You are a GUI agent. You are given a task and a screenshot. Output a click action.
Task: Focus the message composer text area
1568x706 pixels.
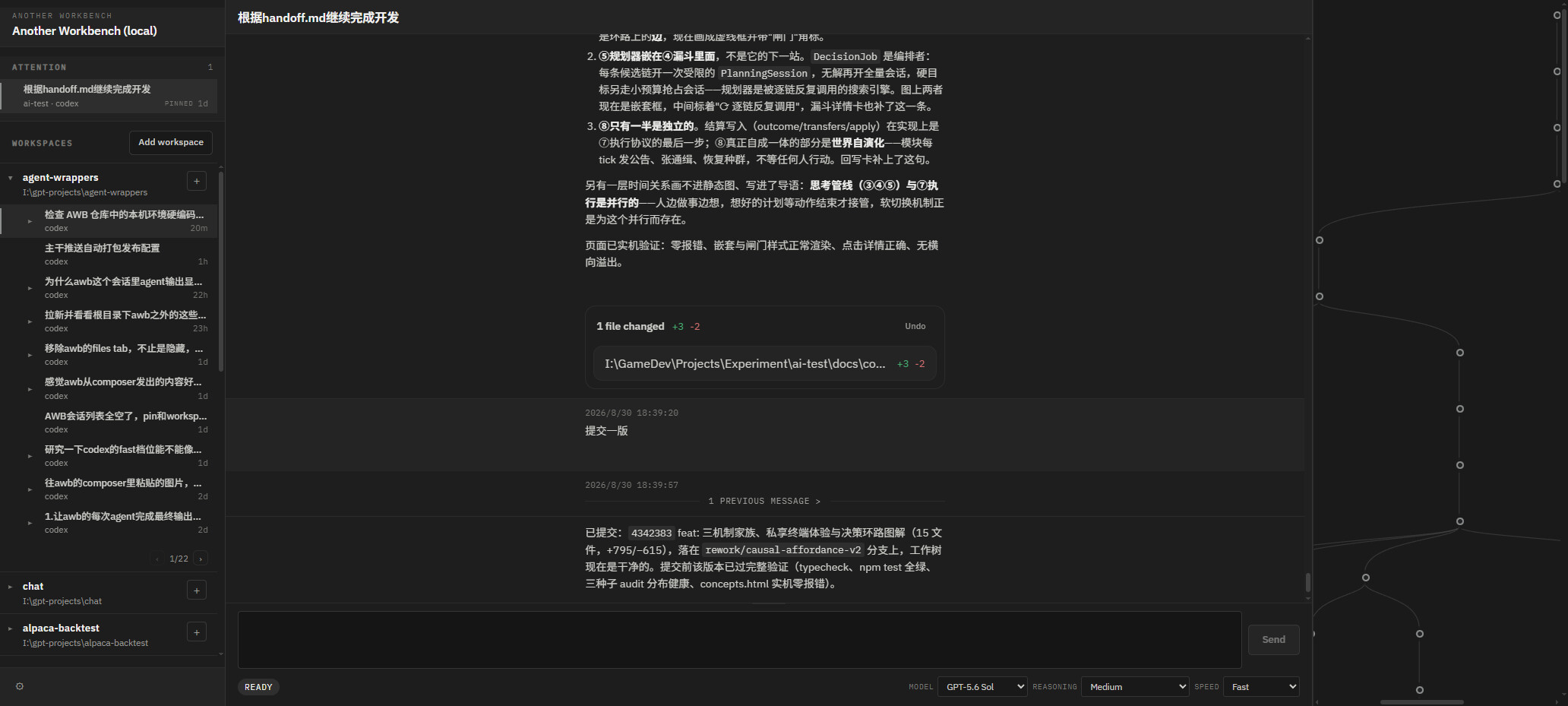pyautogui.click(x=739, y=639)
